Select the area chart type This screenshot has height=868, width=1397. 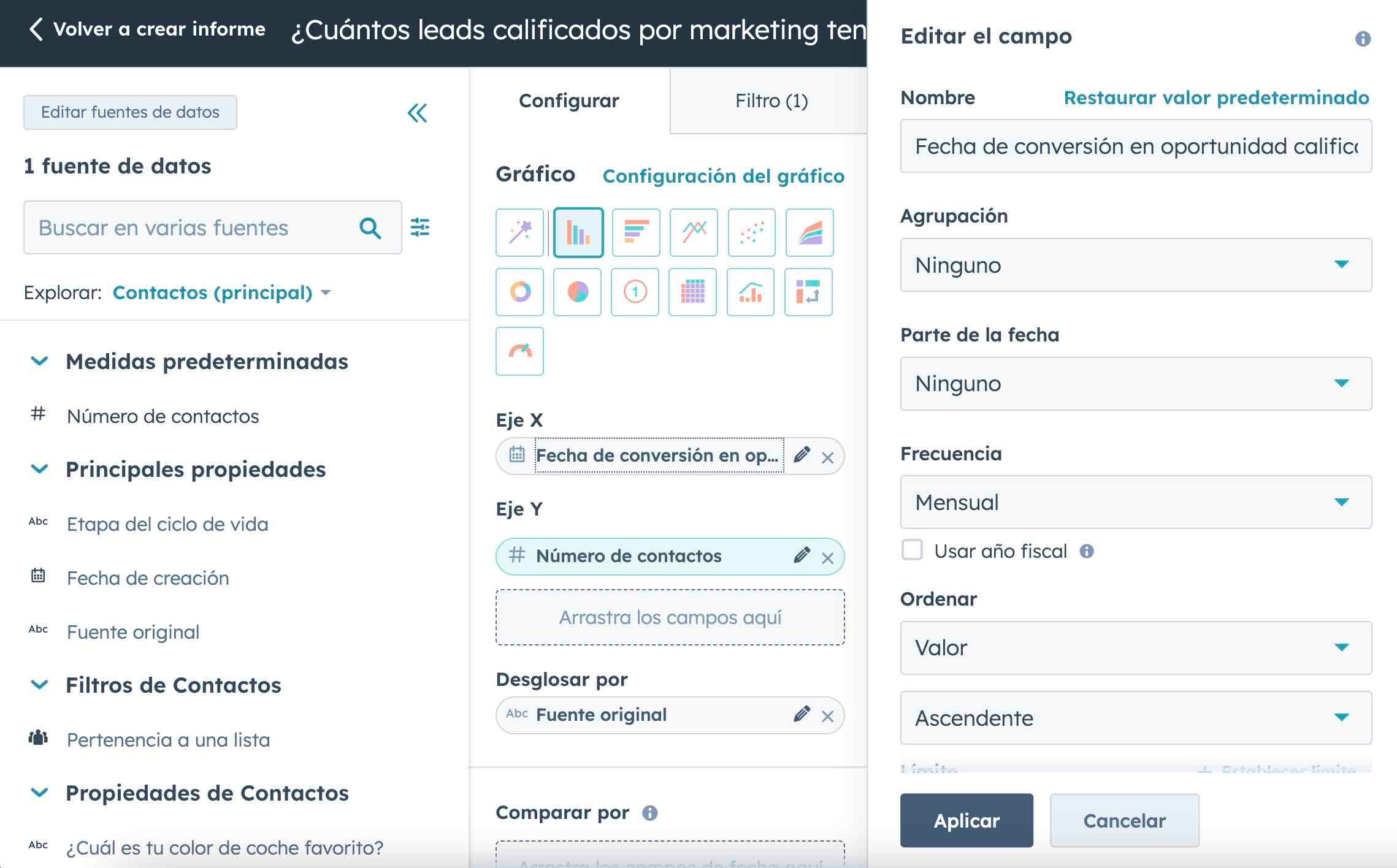coord(809,232)
